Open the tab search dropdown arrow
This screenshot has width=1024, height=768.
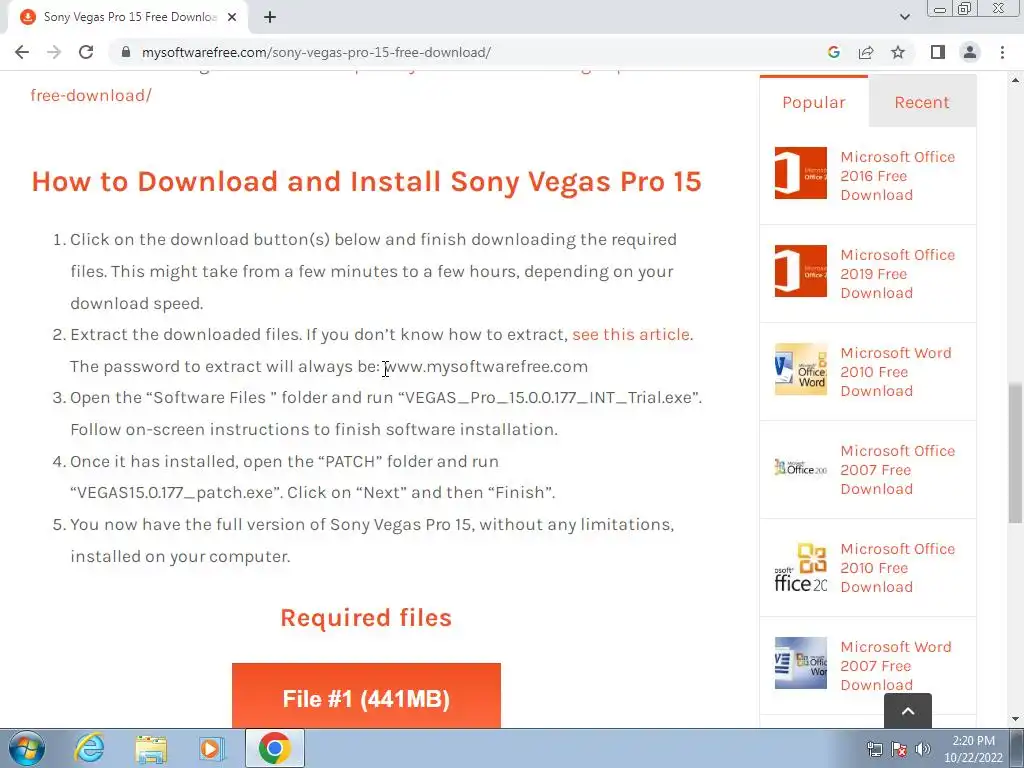click(904, 17)
